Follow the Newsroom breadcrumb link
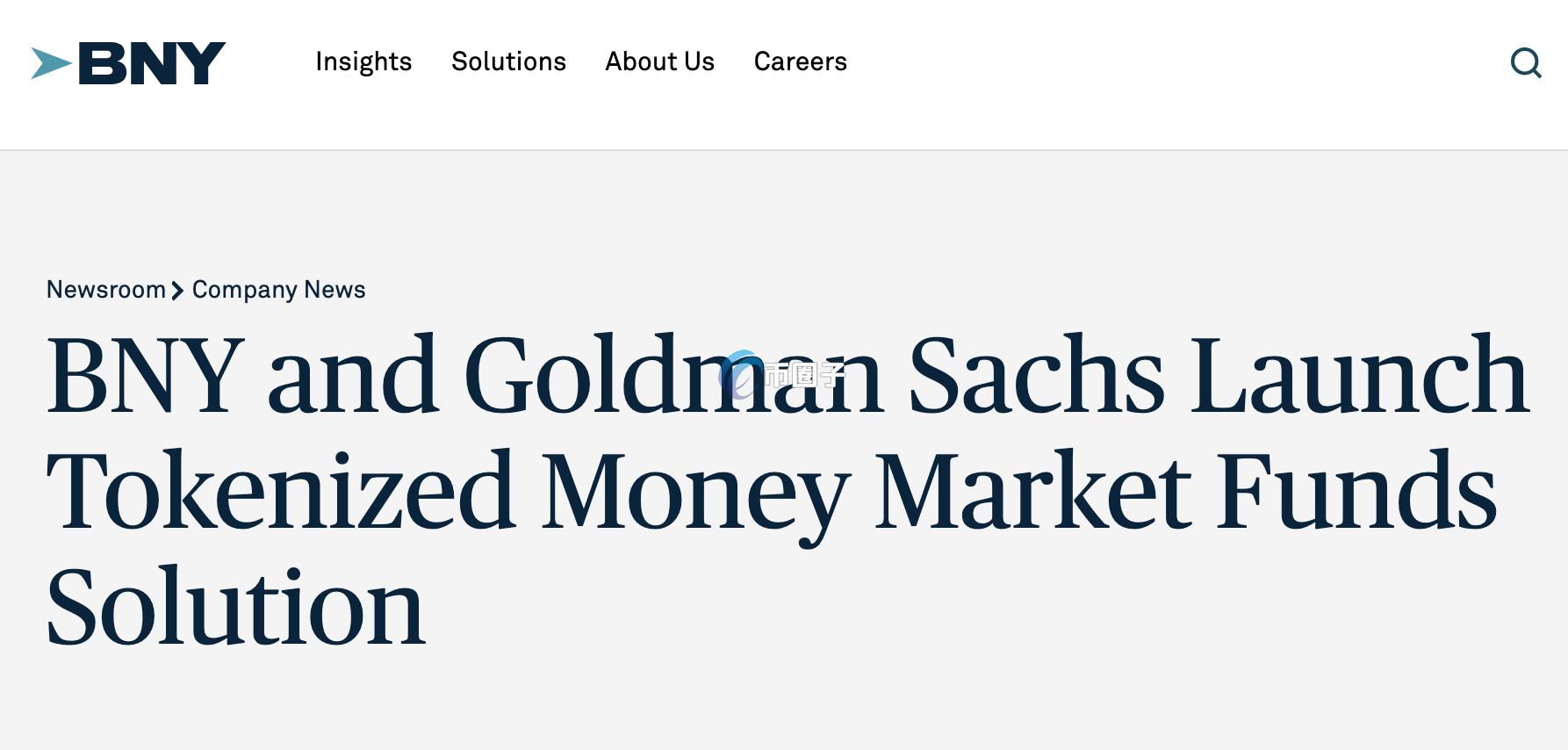This screenshot has height=750, width=1568. [x=106, y=290]
